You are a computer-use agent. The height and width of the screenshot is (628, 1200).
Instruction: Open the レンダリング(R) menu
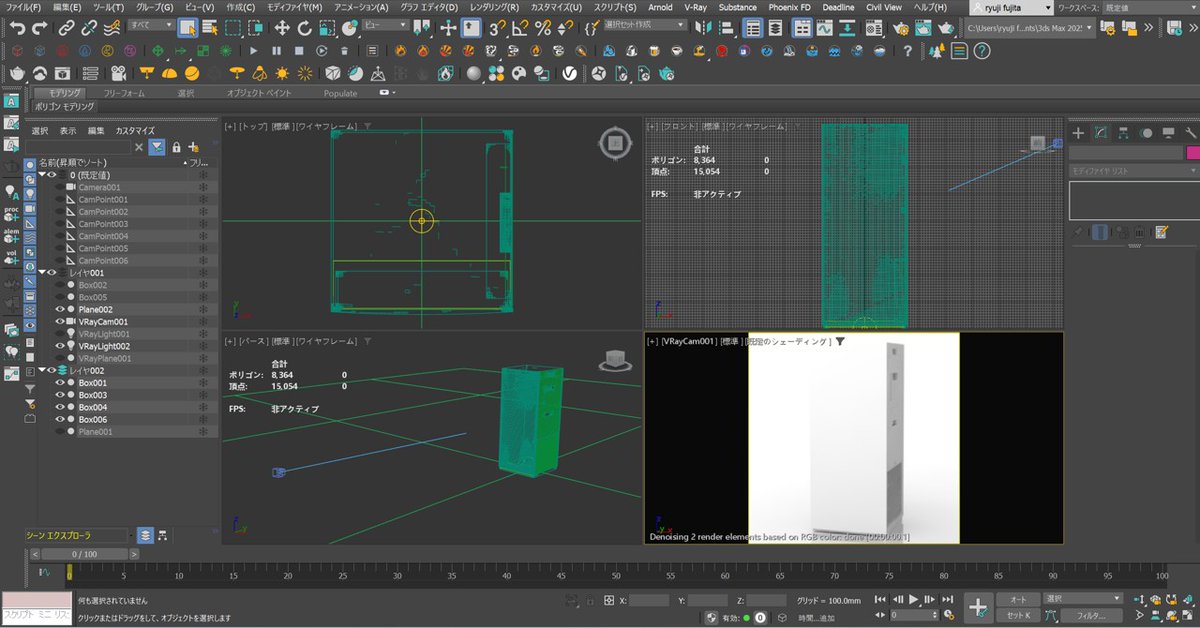(494, 7)
